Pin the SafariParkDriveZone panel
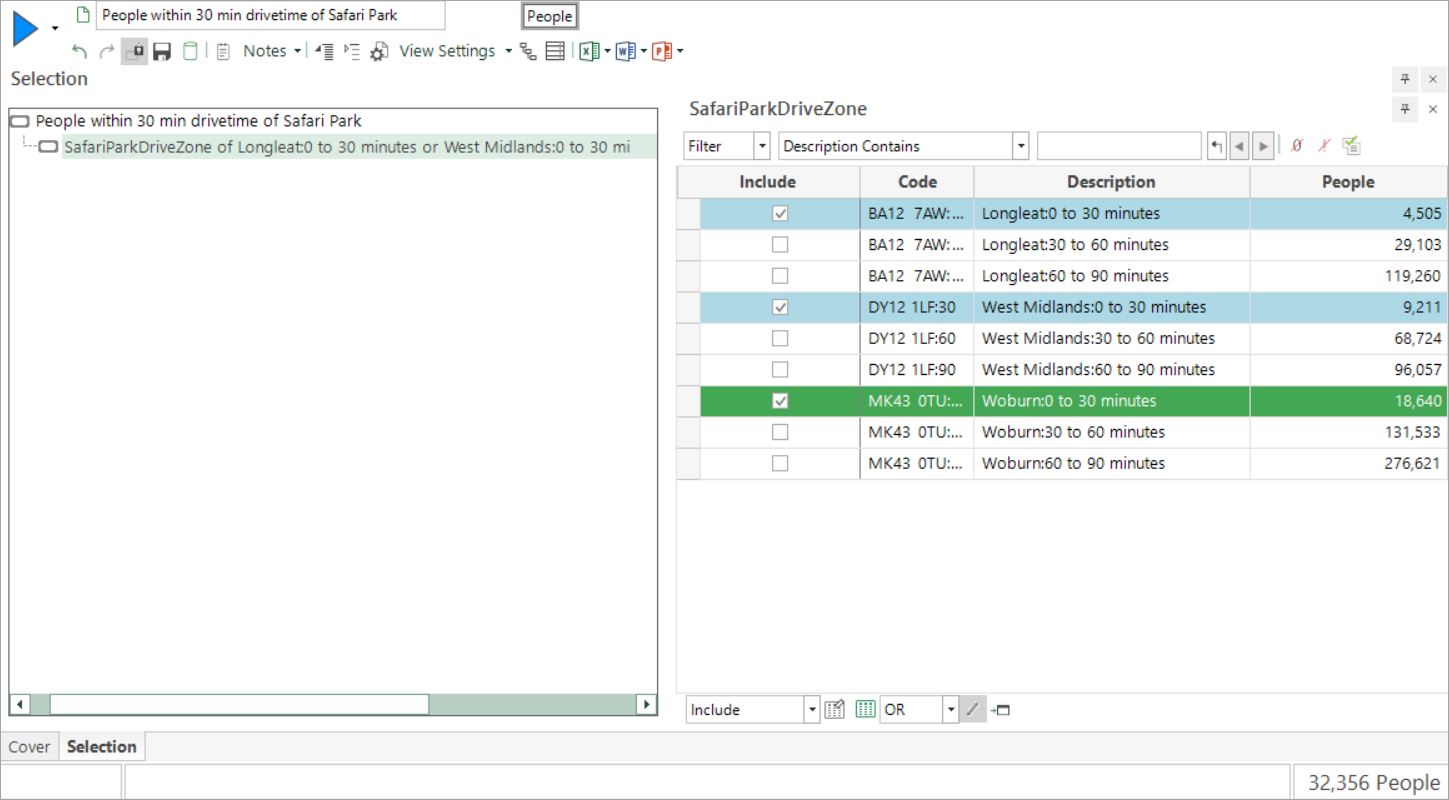Screen dimensions: 1449x800 click(x=1405, y=109)
